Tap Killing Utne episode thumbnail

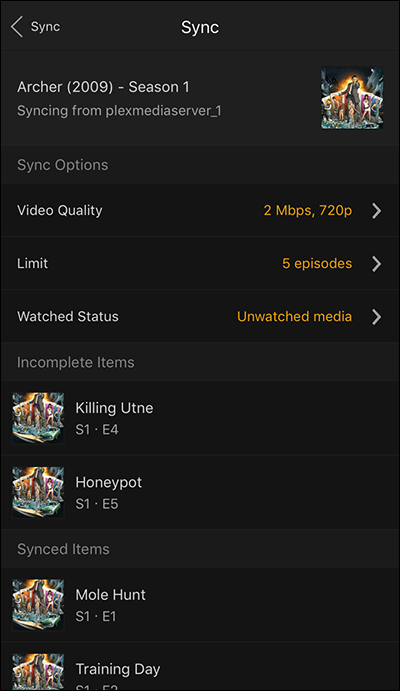click(38, 418)
